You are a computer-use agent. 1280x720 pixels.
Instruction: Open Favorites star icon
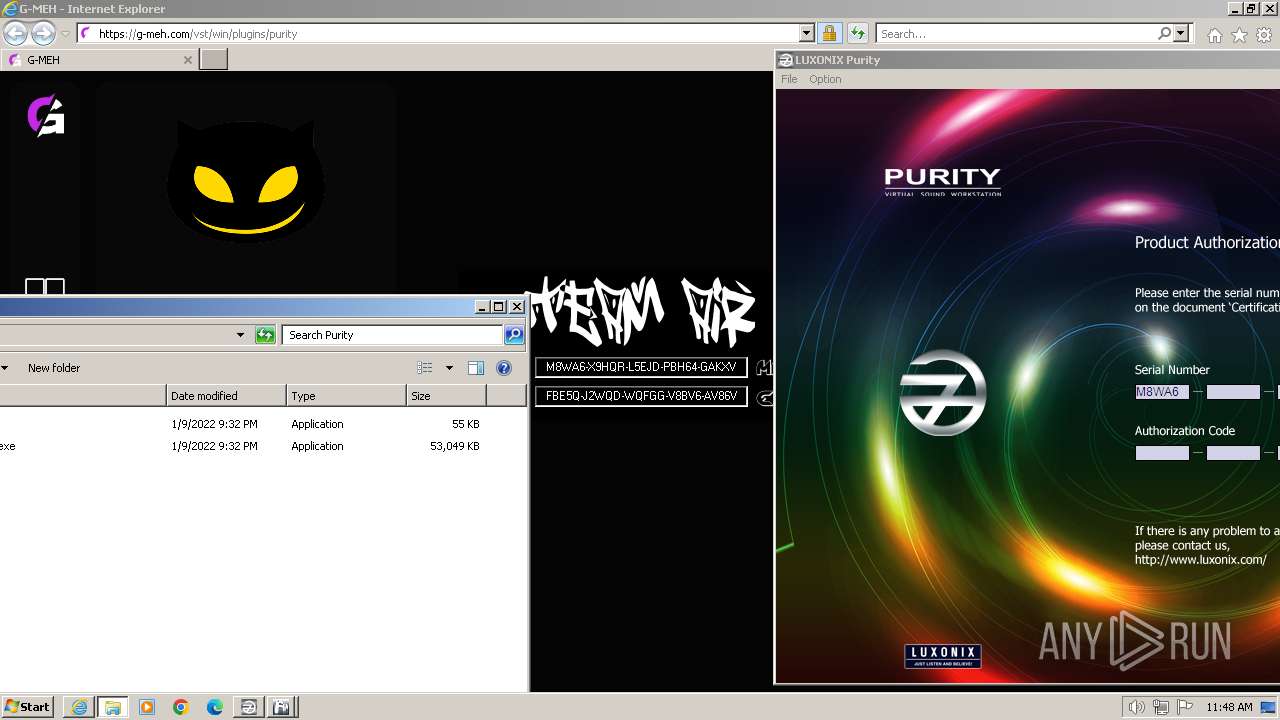(1239, 35)
